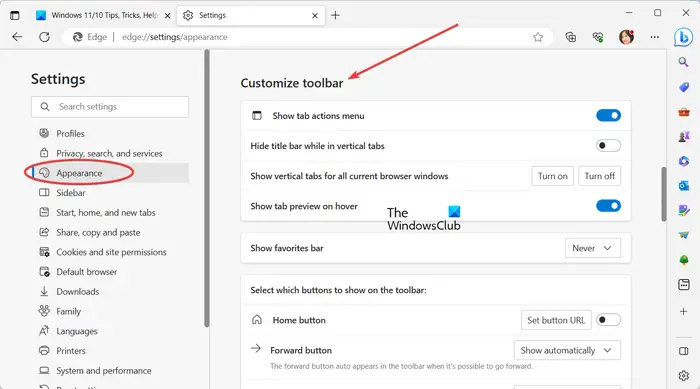Click the Collections icon in toolbar
700x389 pixels.
click(571, 37)
